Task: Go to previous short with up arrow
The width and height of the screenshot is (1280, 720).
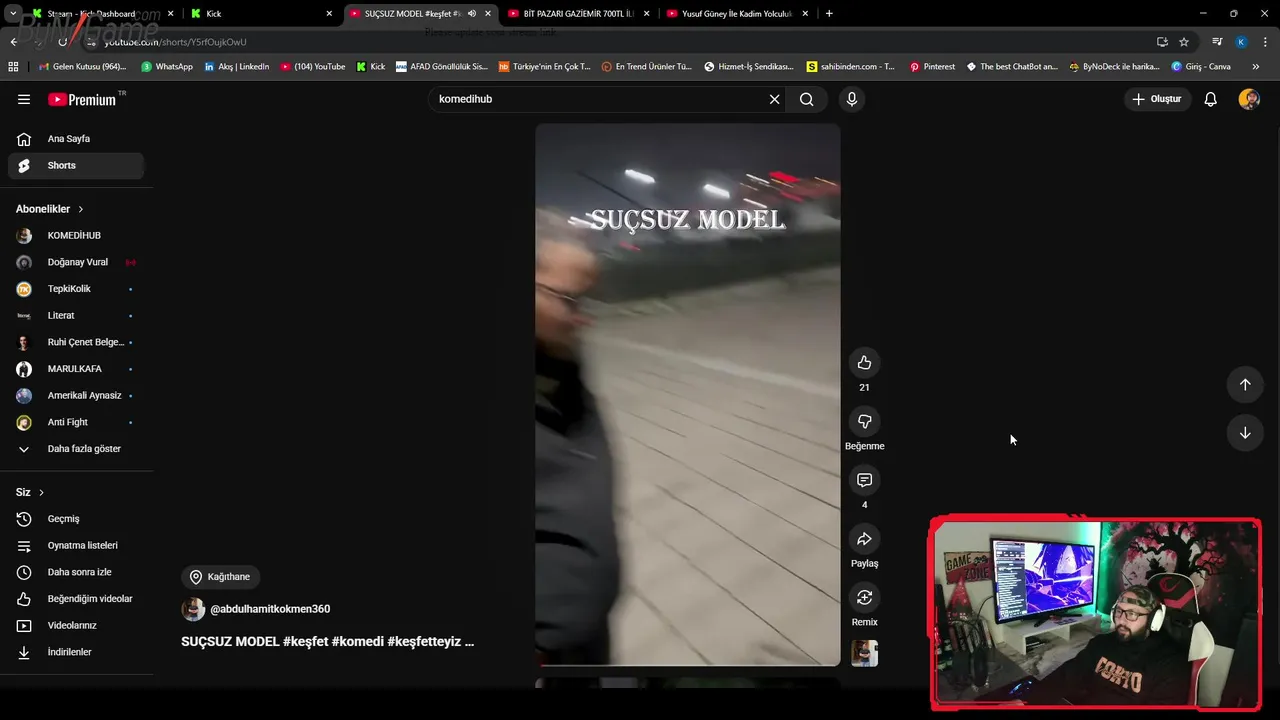Action: [1245, 385]
